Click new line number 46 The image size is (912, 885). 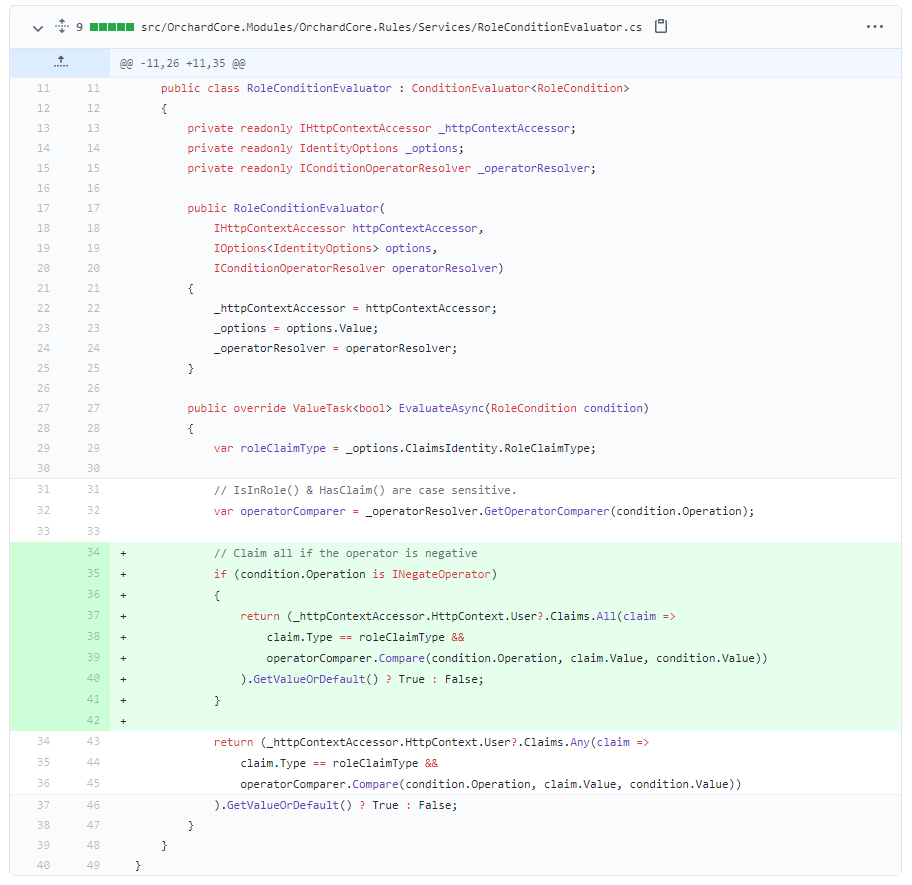point(93,805)
